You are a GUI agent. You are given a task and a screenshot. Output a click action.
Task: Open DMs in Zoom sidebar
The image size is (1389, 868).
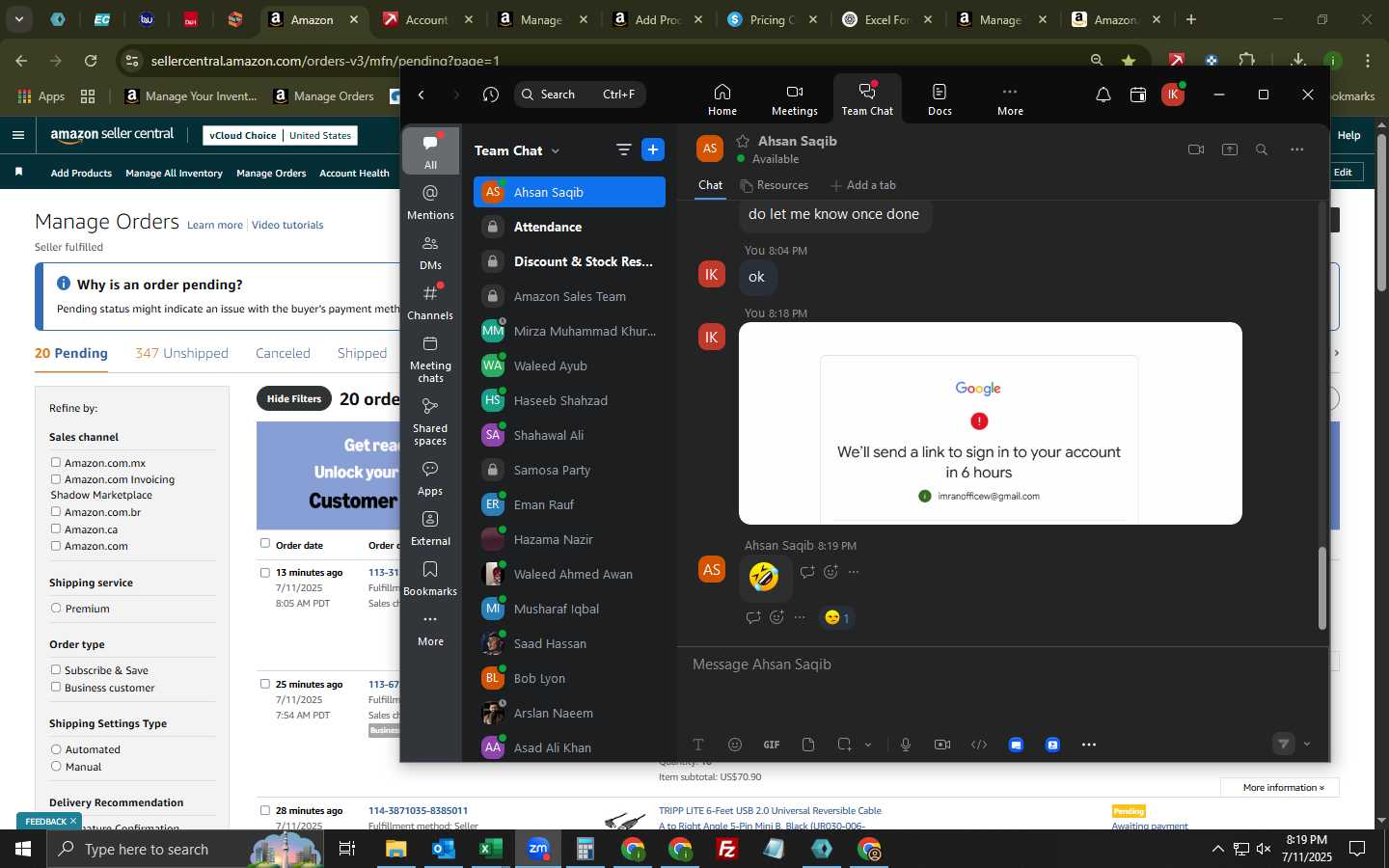[x=430, y=253]
